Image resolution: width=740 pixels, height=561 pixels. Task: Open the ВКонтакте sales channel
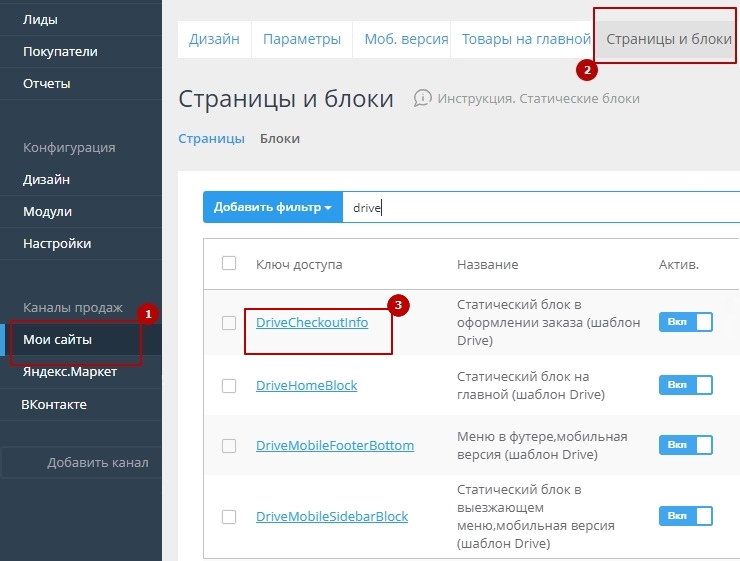click(x=54, y=404)
